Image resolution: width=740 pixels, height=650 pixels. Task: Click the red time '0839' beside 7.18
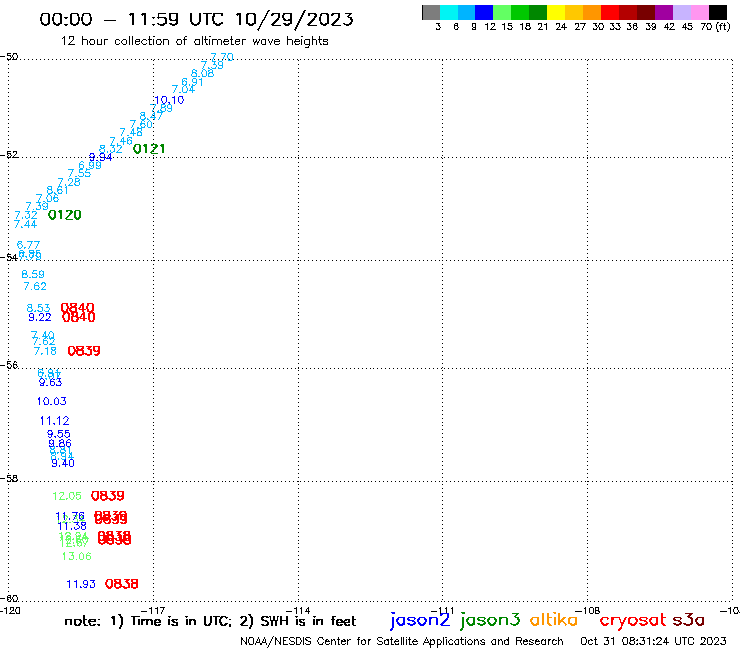(x=84, y=351)
